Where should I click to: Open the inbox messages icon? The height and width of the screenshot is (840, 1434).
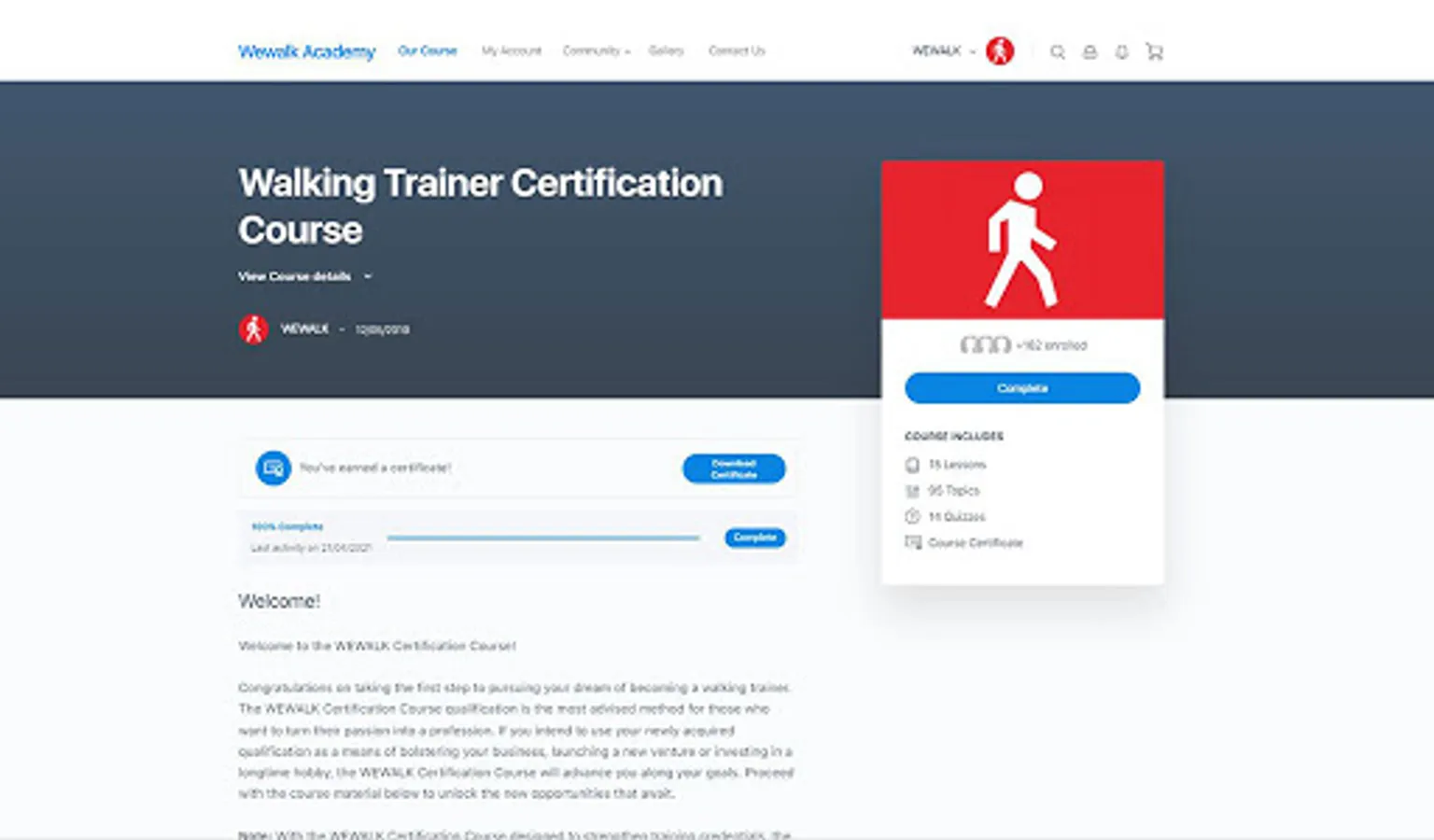(x=1090, y=52)
